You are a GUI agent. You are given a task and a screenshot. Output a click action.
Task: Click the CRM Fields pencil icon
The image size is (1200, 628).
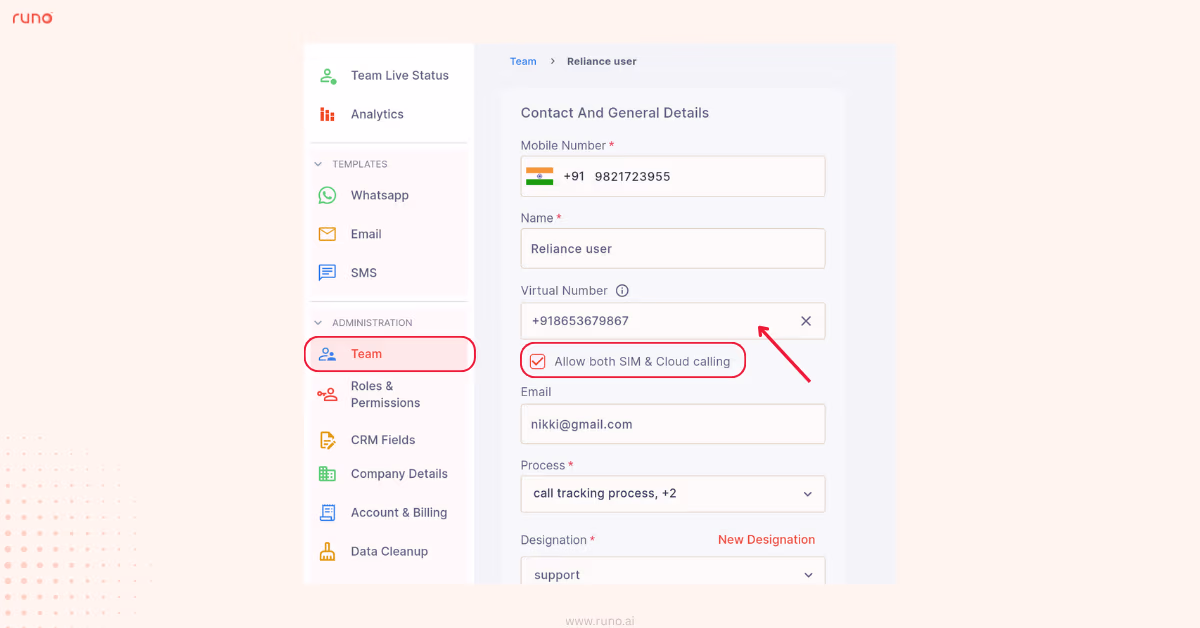tap(327, 439)
